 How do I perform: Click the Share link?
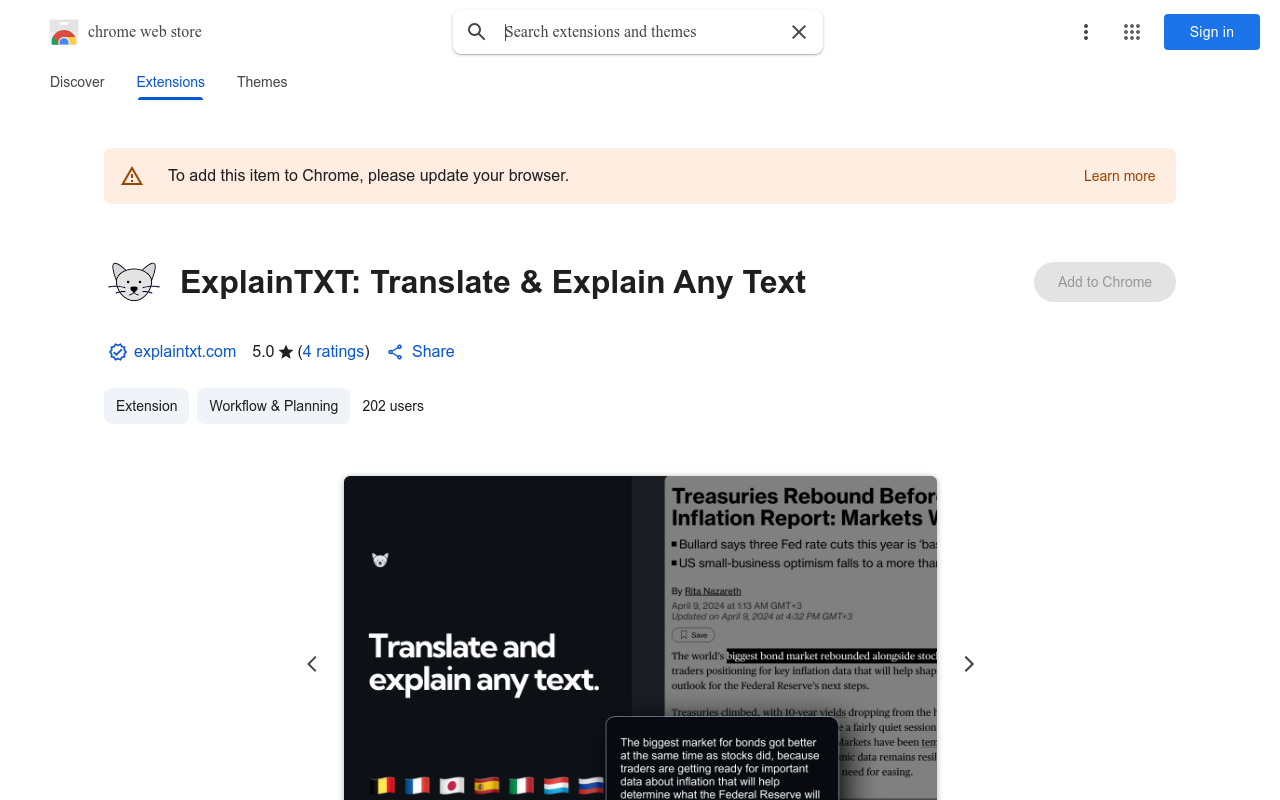pos(421,352)
